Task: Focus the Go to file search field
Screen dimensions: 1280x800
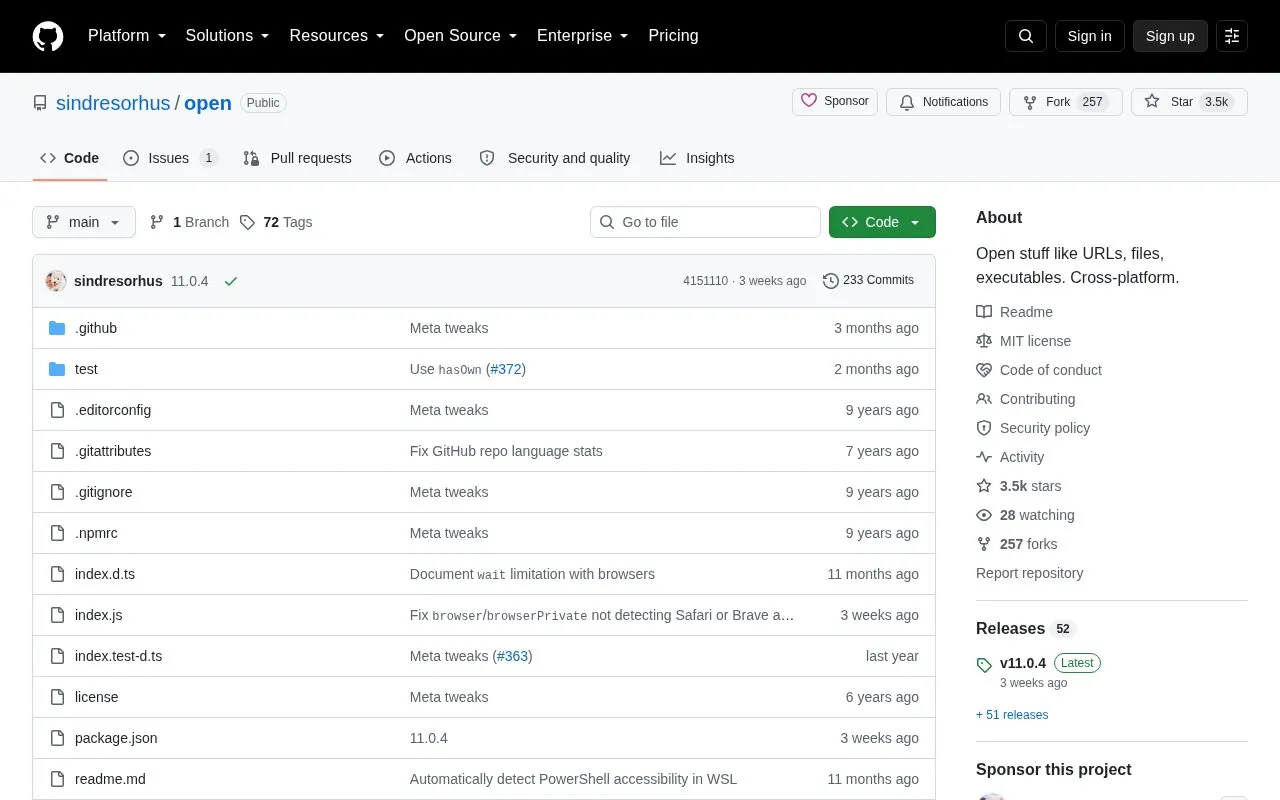Action: pyautogui.click(x=705, y=222)
